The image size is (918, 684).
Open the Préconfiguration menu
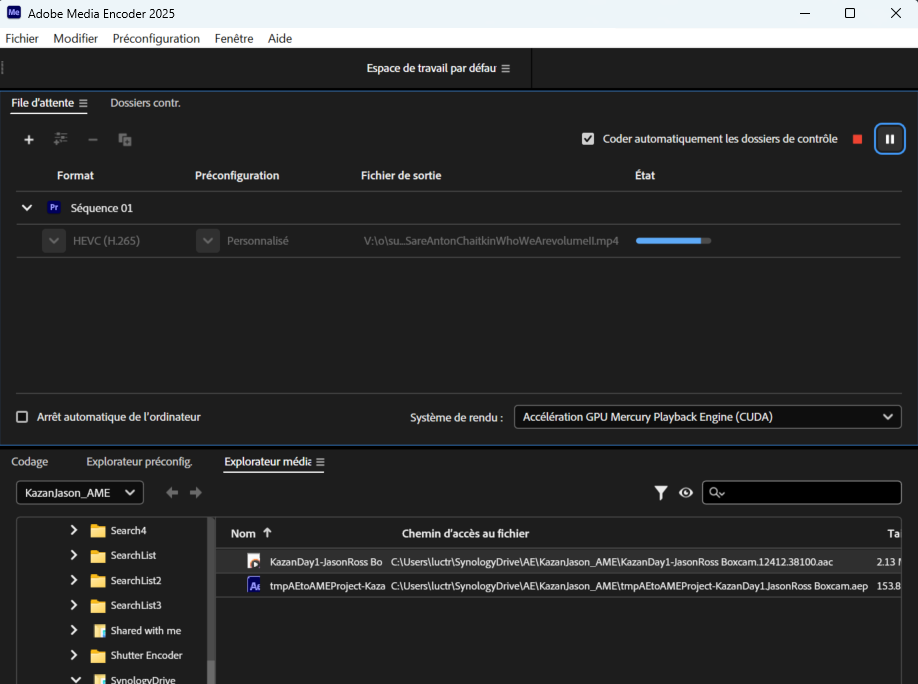156,39
